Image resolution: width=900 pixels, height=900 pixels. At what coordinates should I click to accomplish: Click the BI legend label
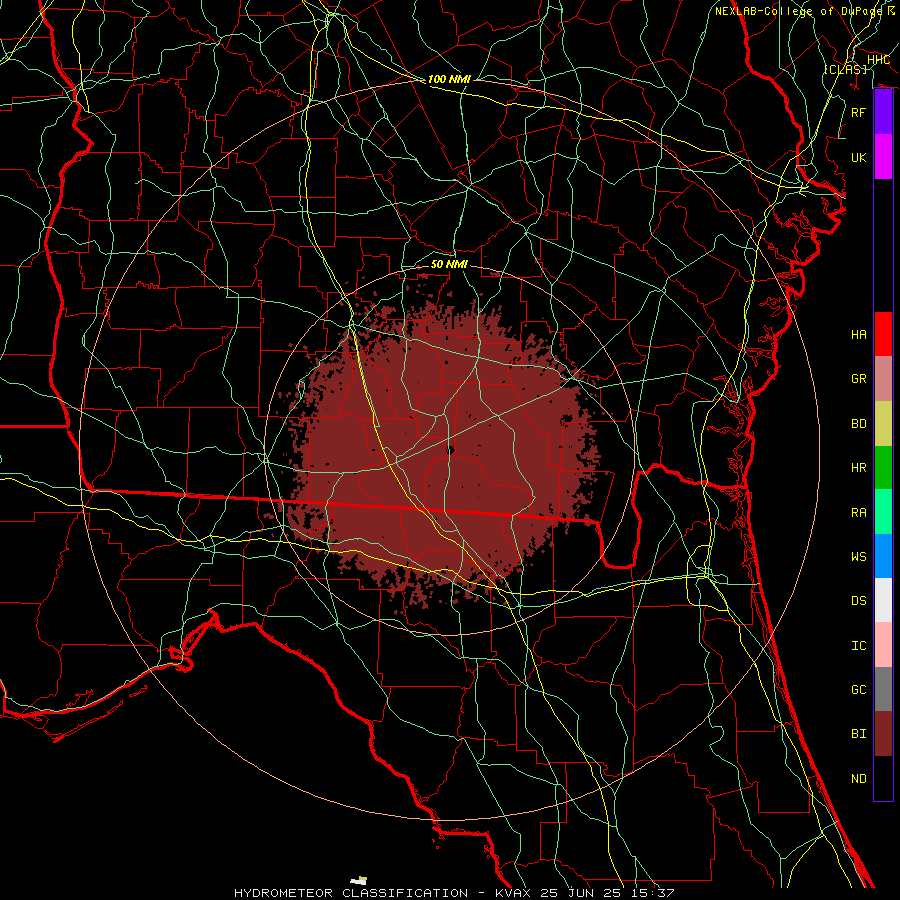pos(858,734)
